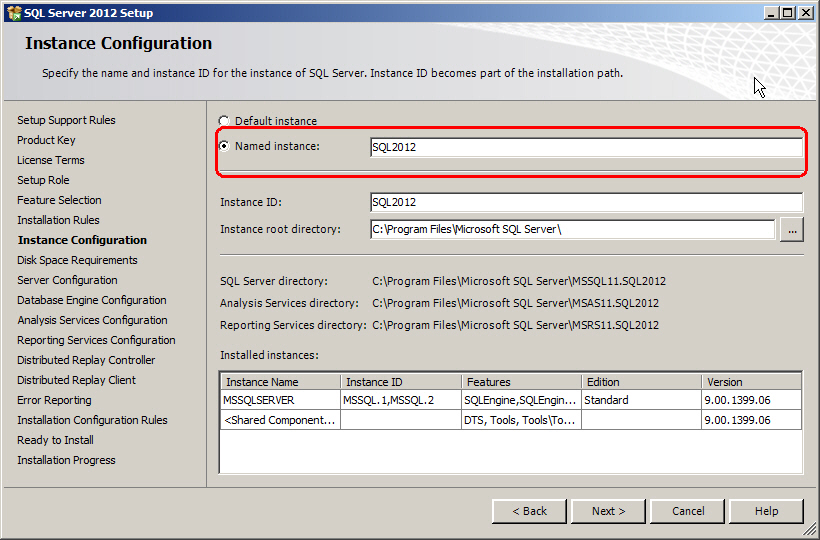Click the Instance ID text field

click(585, 202)
